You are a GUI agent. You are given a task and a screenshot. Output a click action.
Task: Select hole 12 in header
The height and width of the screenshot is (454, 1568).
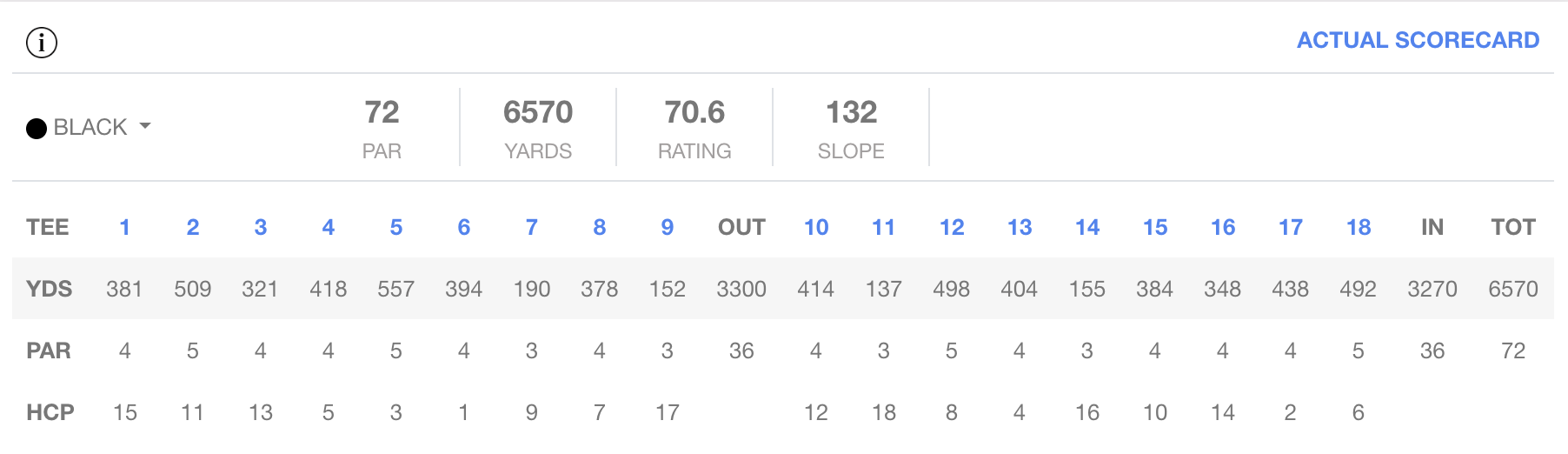(952, 228)
